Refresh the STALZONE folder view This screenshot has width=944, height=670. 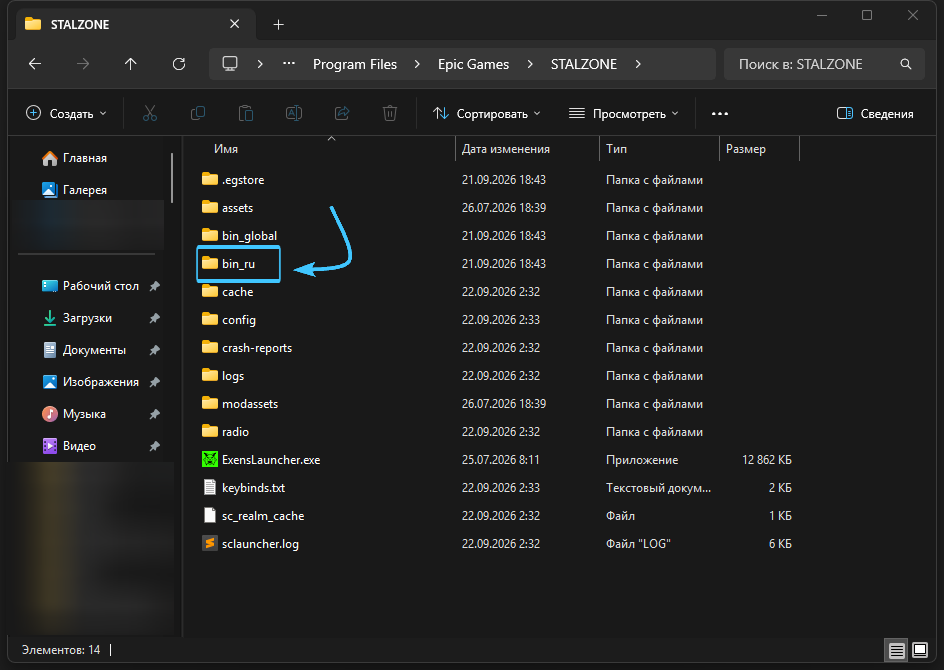click(179, 64)
